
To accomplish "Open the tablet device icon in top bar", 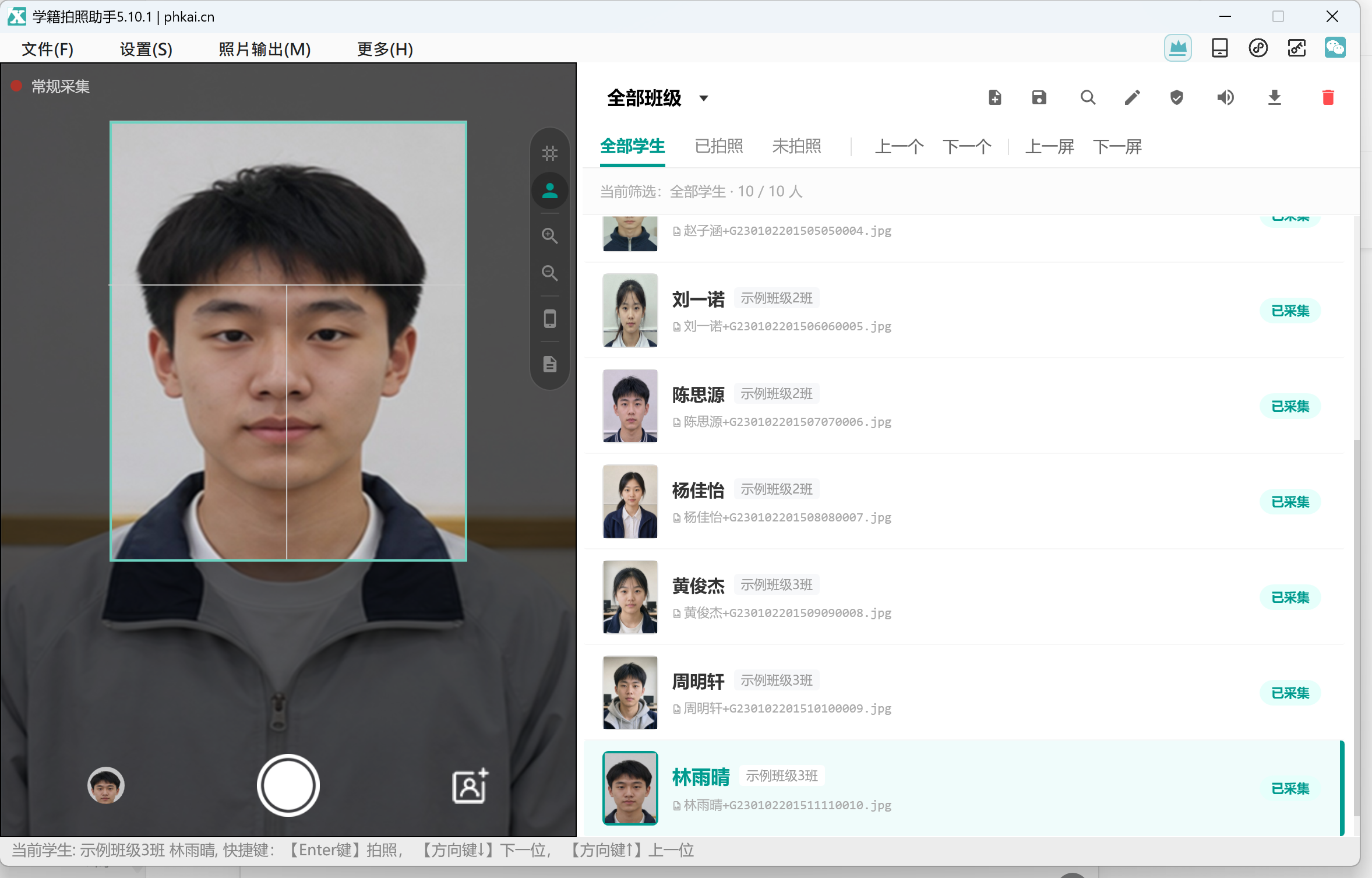I will click(1219, 48).
